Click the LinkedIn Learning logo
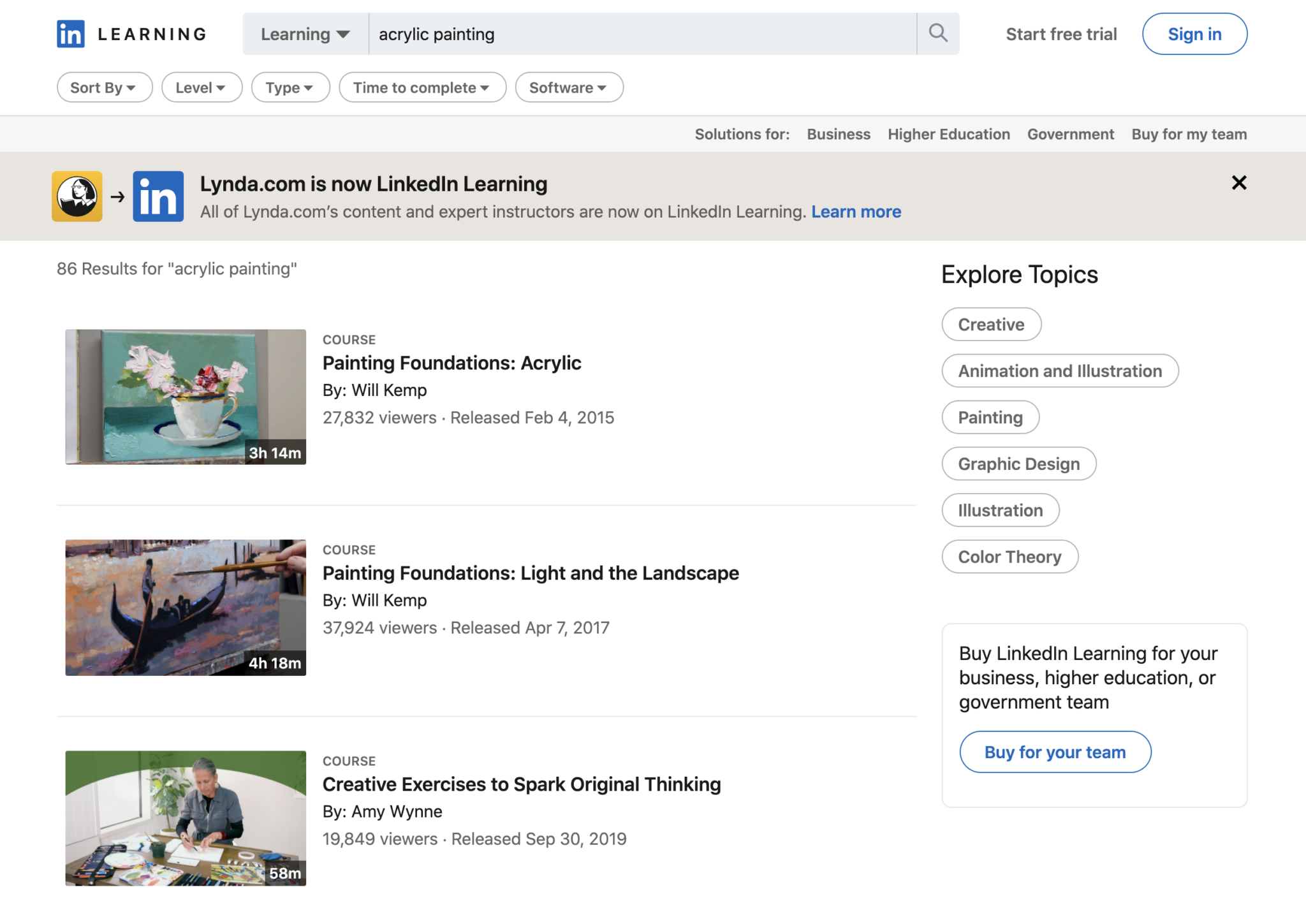 pyautogui.click(x=131, y=34)
